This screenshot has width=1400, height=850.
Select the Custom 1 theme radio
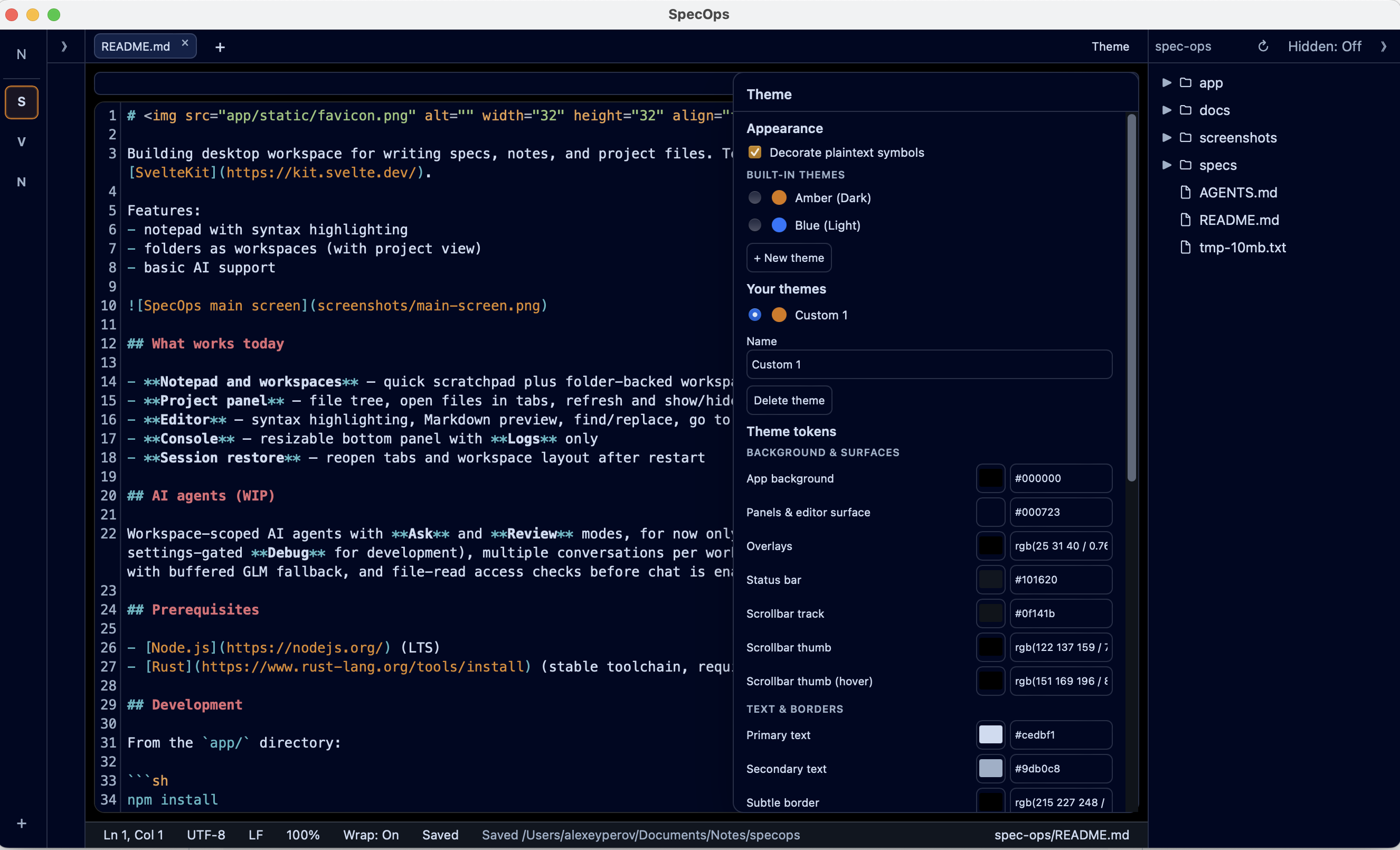(x=754, y=315)
